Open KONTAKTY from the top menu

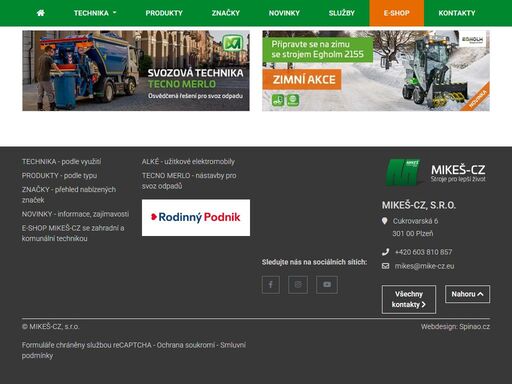coord(457,13)
